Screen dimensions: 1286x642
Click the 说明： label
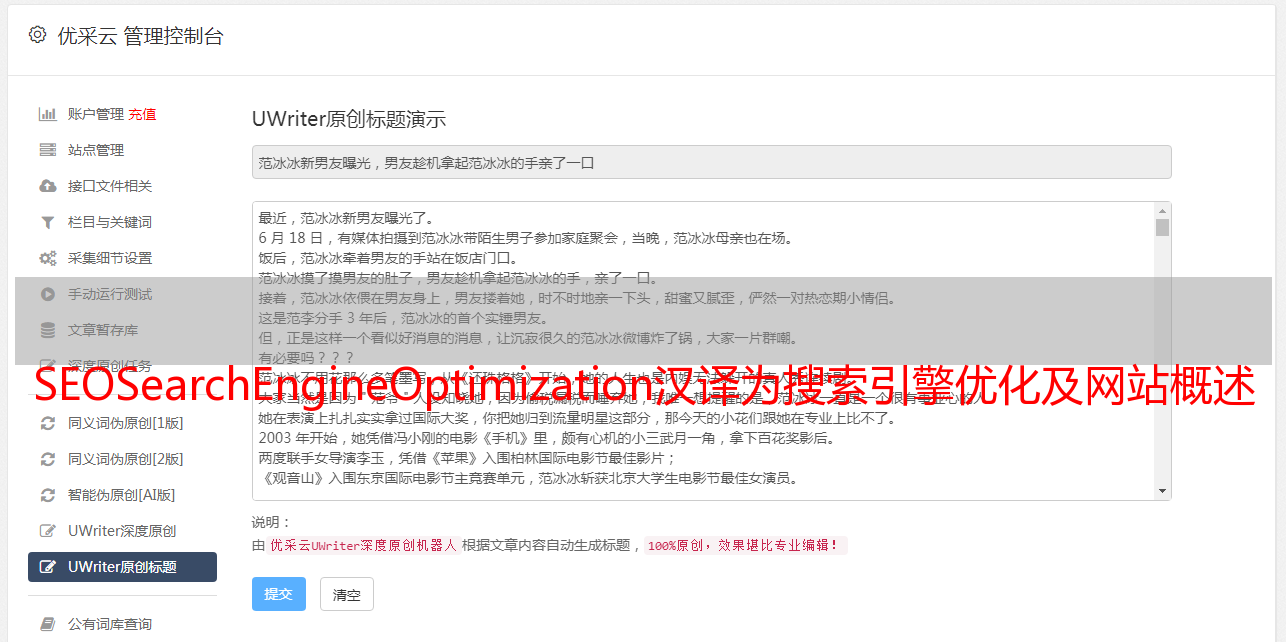tap(272, 522)
